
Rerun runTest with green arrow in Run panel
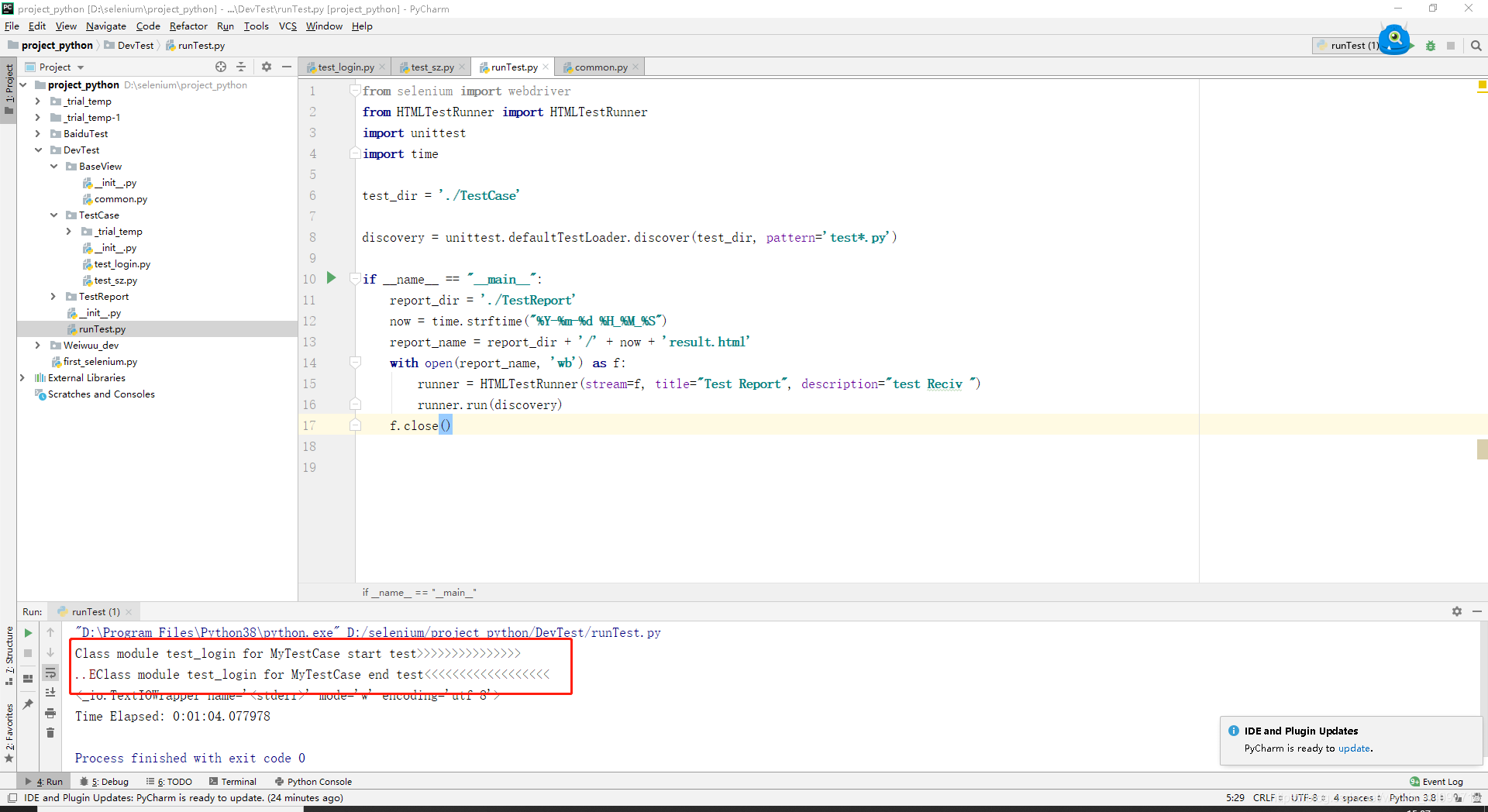[29, 633]
